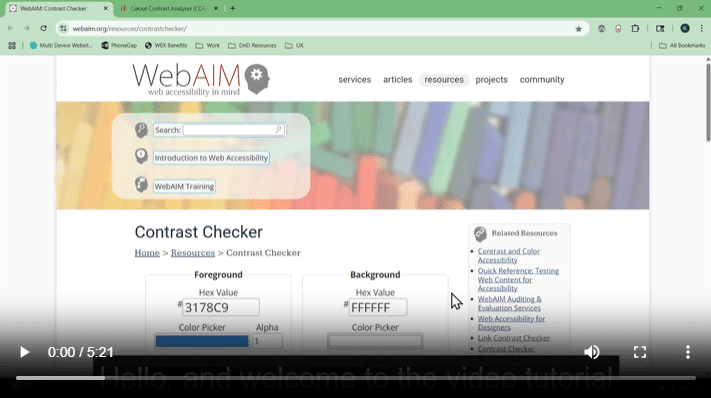
Task: Reload the WebAIM page
Action: pos(44,29)
